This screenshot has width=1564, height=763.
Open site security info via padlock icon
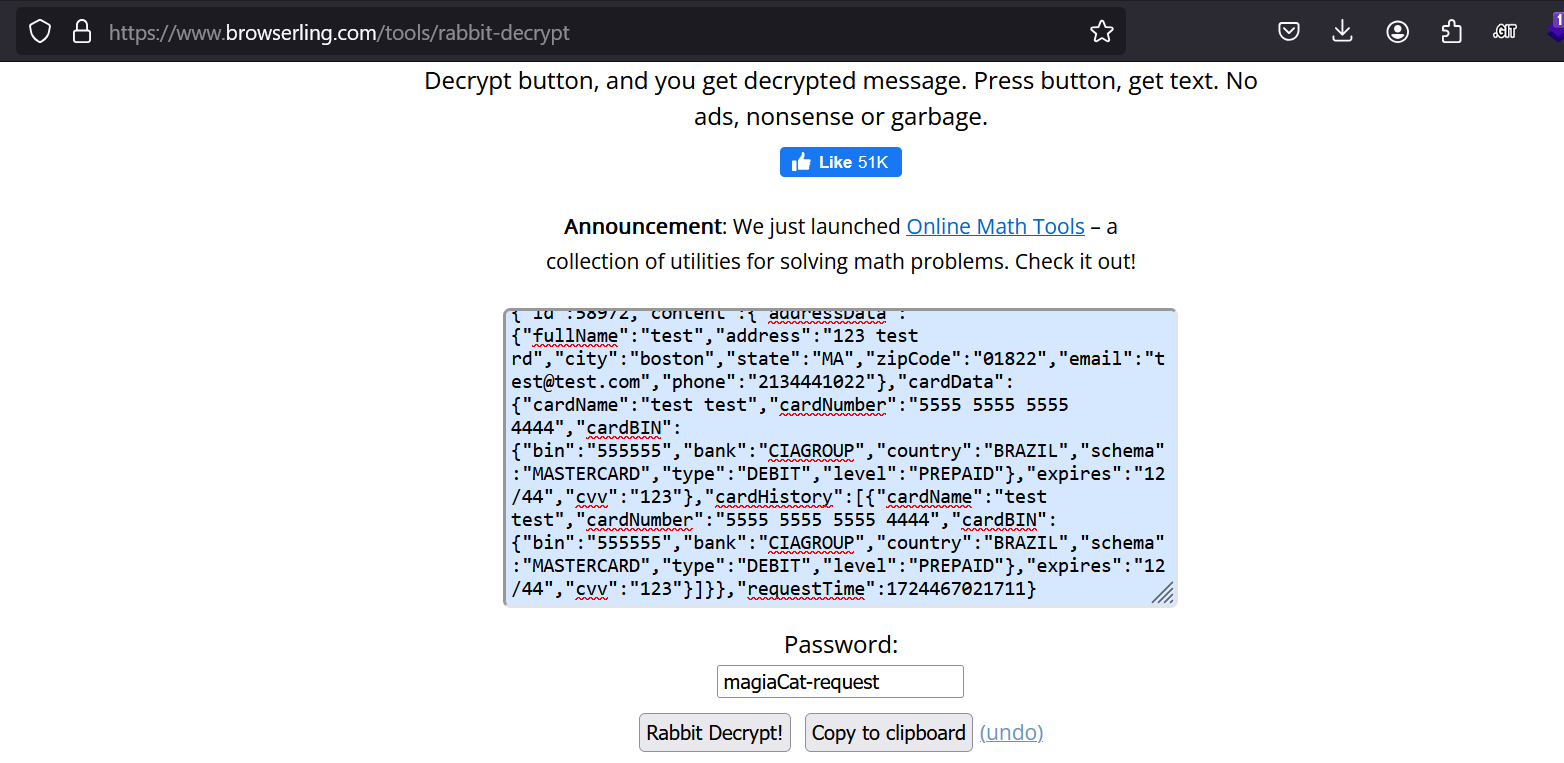click(82, 32)
